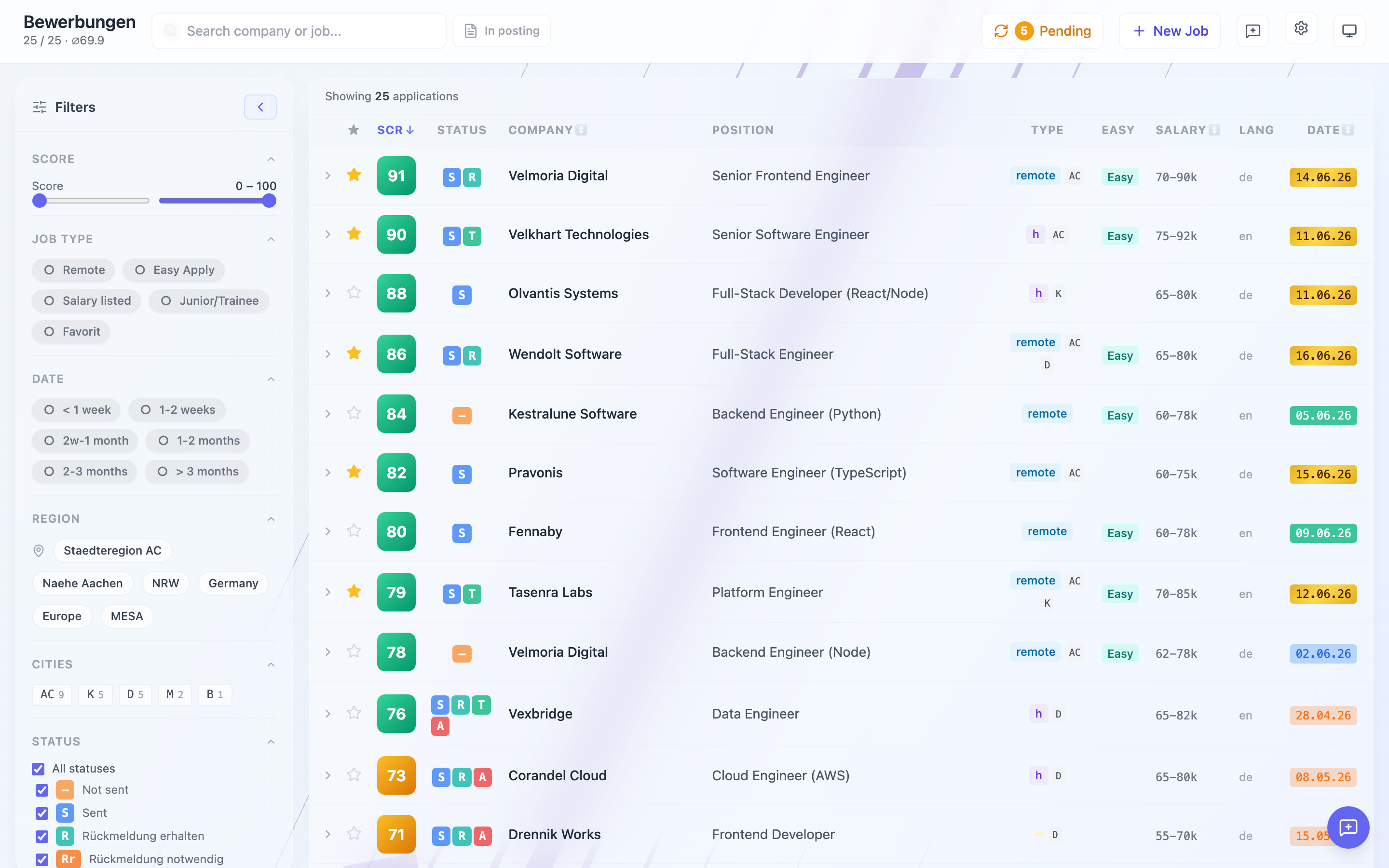
Task: Select the NRW region chip
Action: (x=165, y=583)
